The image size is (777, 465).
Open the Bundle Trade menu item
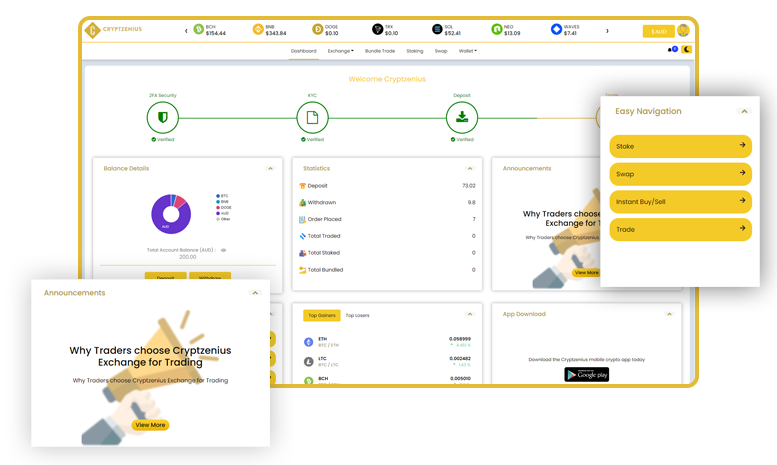(x=380, y=50)
